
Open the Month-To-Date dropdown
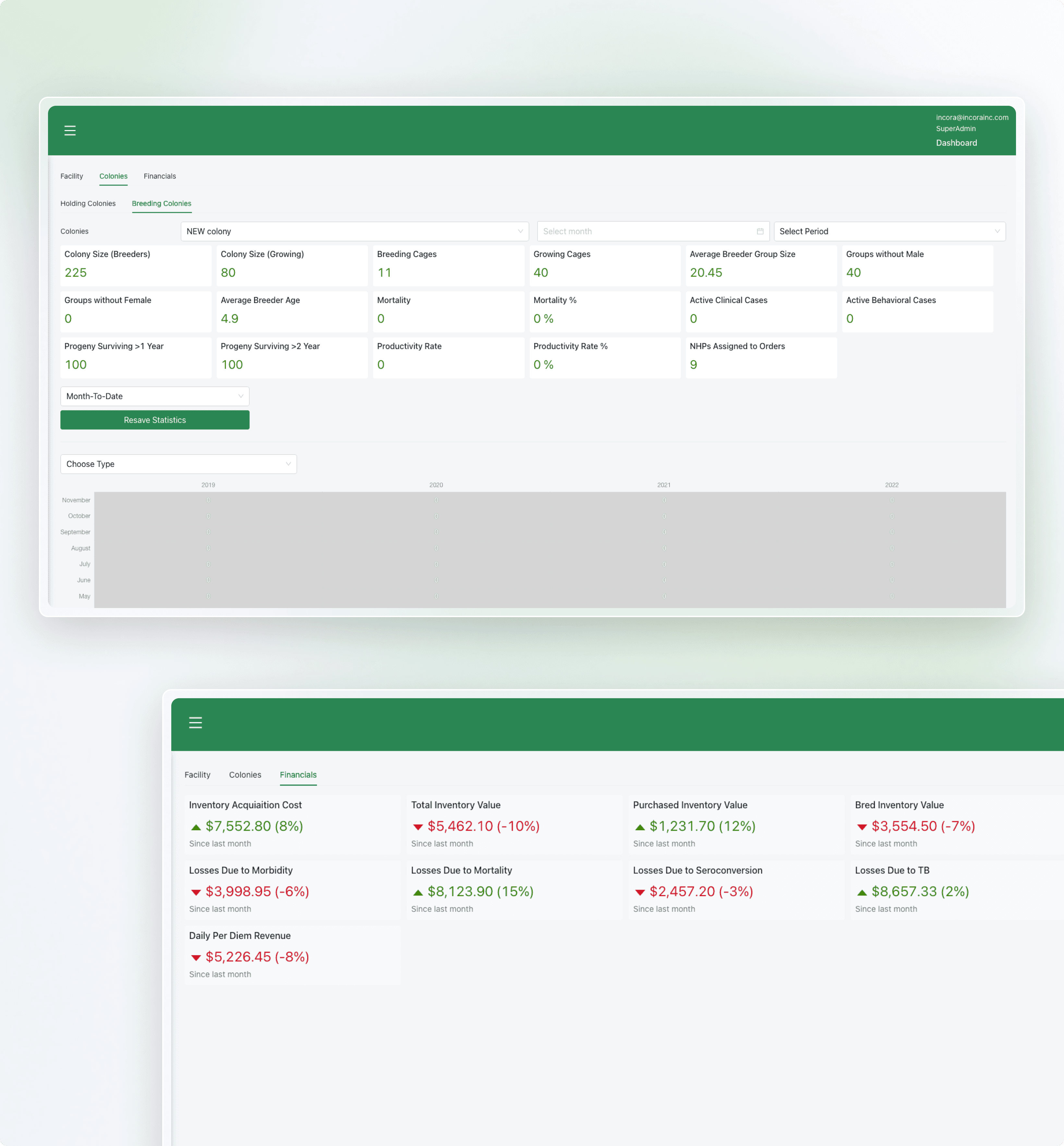155,396
